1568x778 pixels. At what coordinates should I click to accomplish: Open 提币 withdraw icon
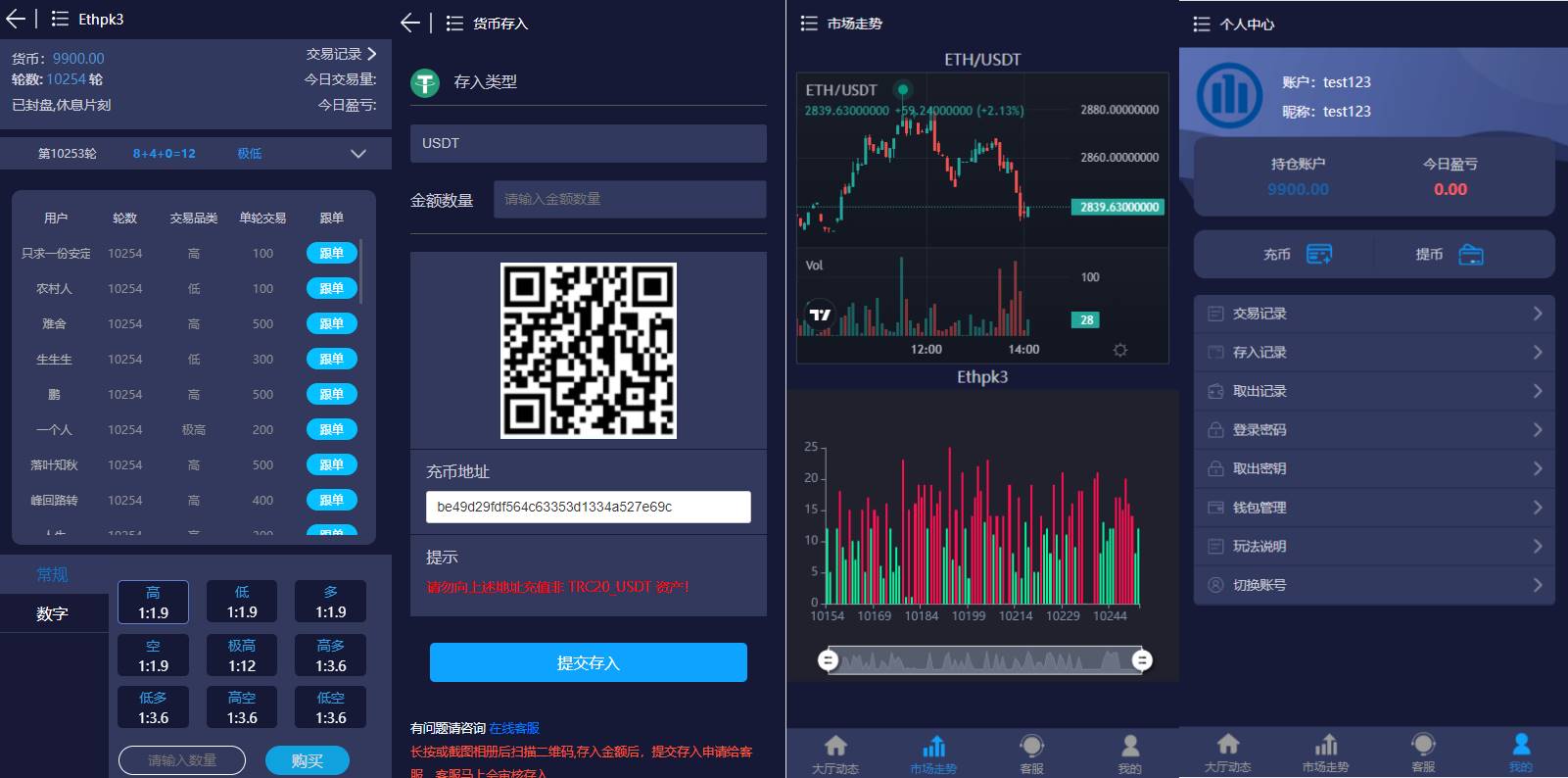click(1470, 255)
